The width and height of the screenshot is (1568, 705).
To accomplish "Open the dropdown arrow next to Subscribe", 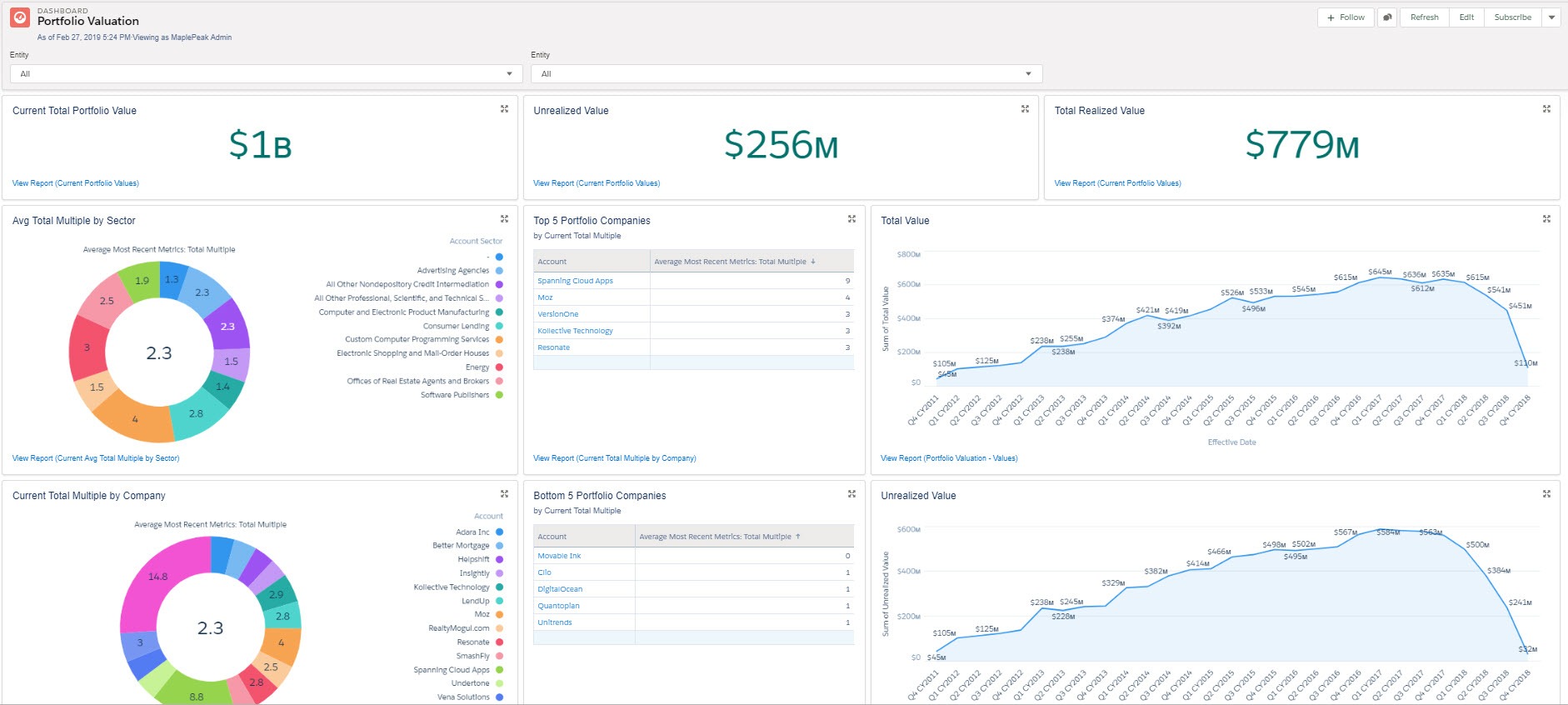I will (1551, 17).
